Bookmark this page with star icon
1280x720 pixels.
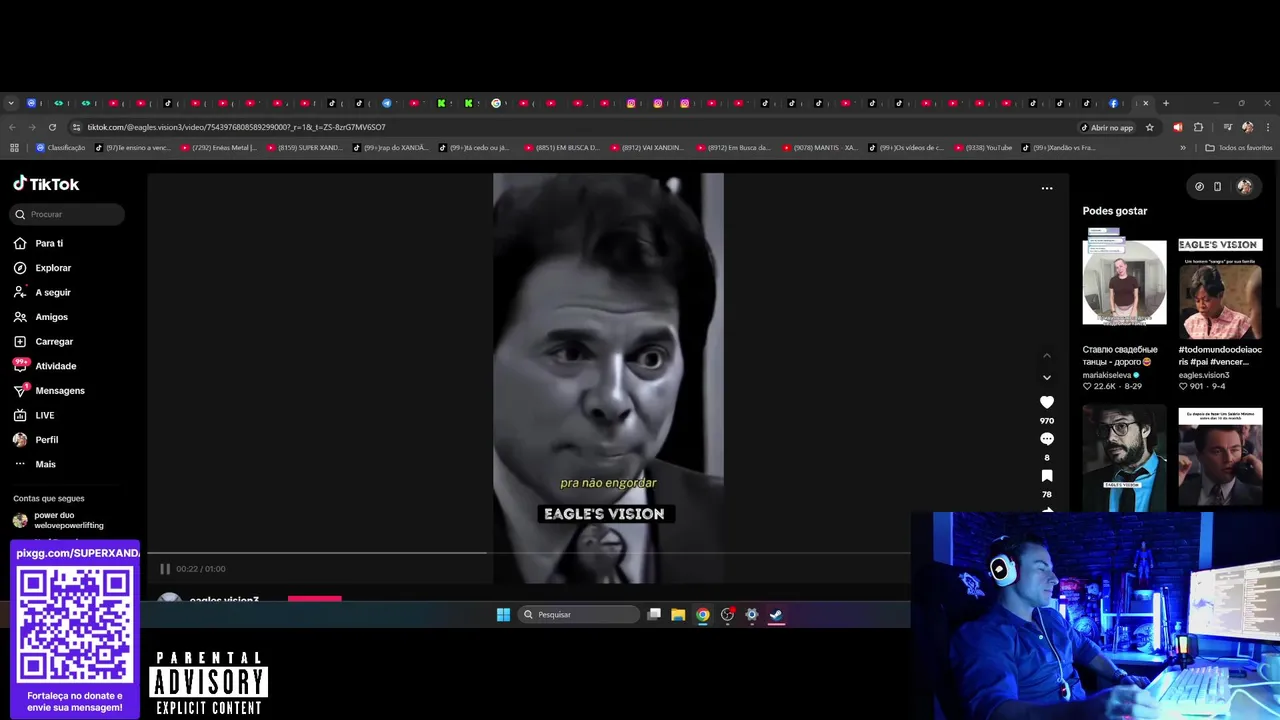pyautogui.click(x=1150, y=127)
